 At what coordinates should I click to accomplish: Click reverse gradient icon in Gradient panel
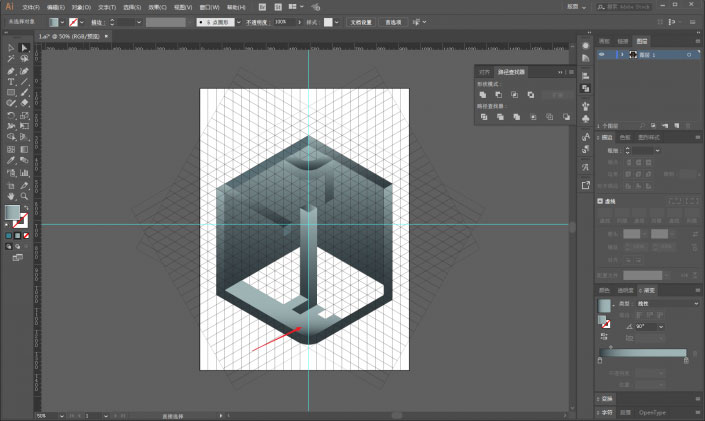(604, 336)
